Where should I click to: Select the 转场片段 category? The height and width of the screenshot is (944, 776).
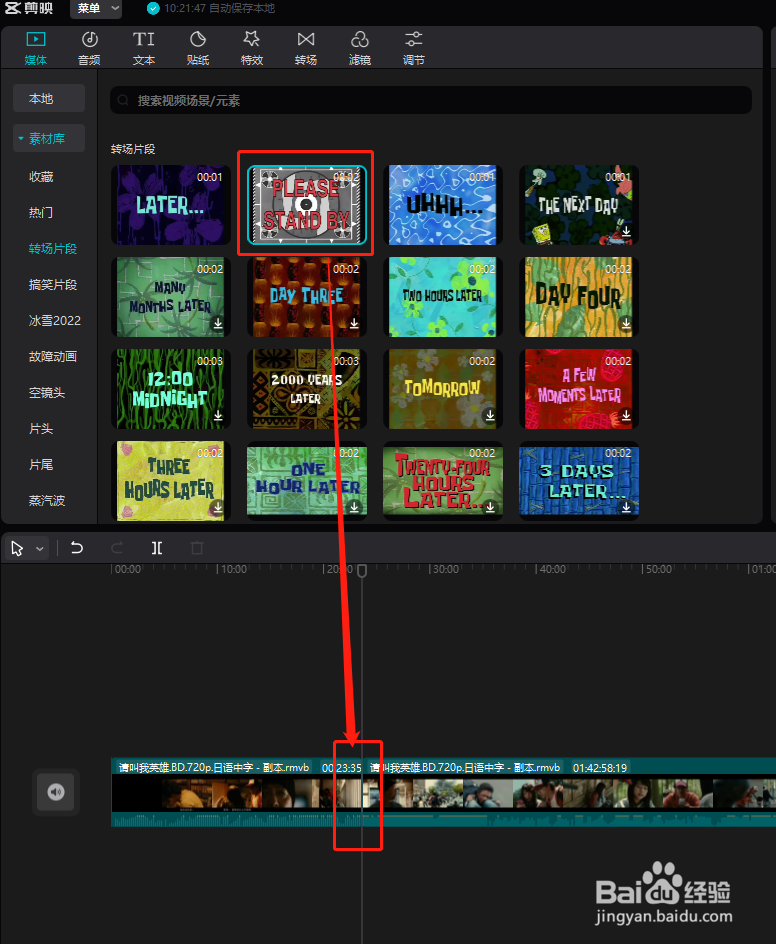pyautogui.click(x=53, y=249)
